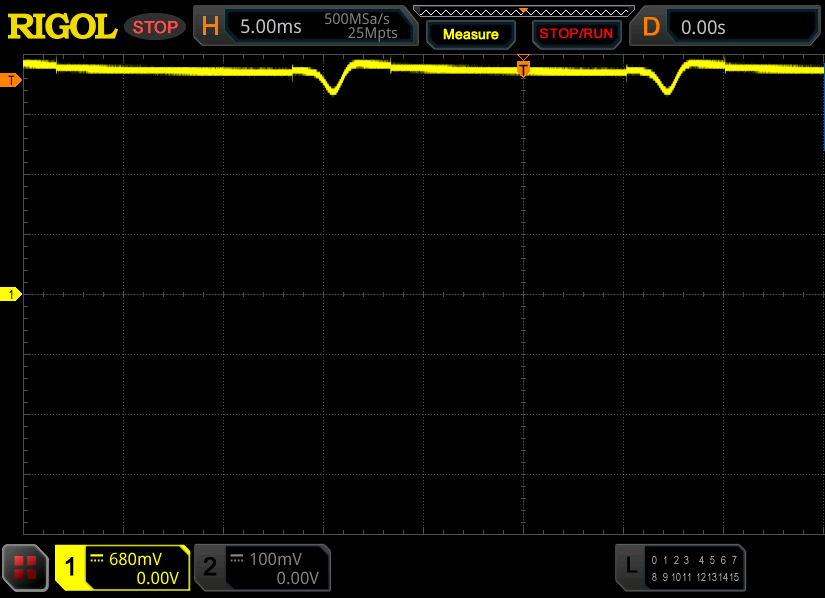Toggle channel 1 via its yellow label
Viewport: 825px width, 598px height.
(71, 568)
